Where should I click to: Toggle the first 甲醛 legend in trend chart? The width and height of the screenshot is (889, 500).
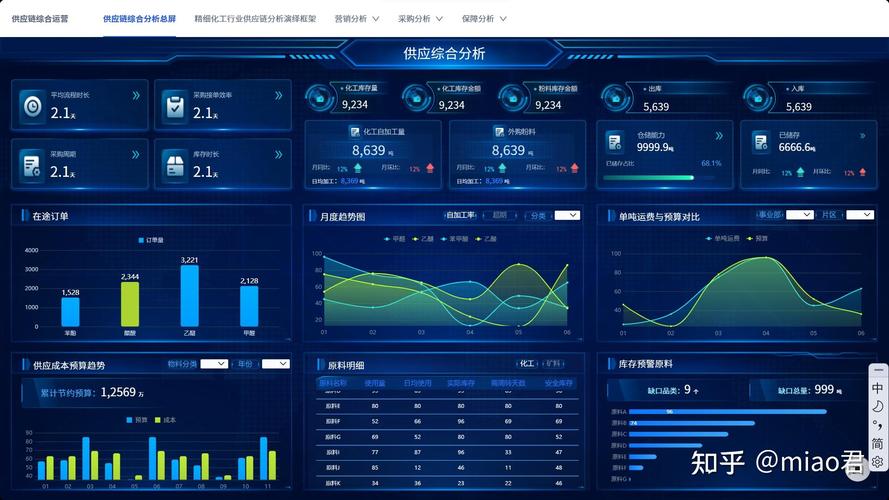[395, 239]
